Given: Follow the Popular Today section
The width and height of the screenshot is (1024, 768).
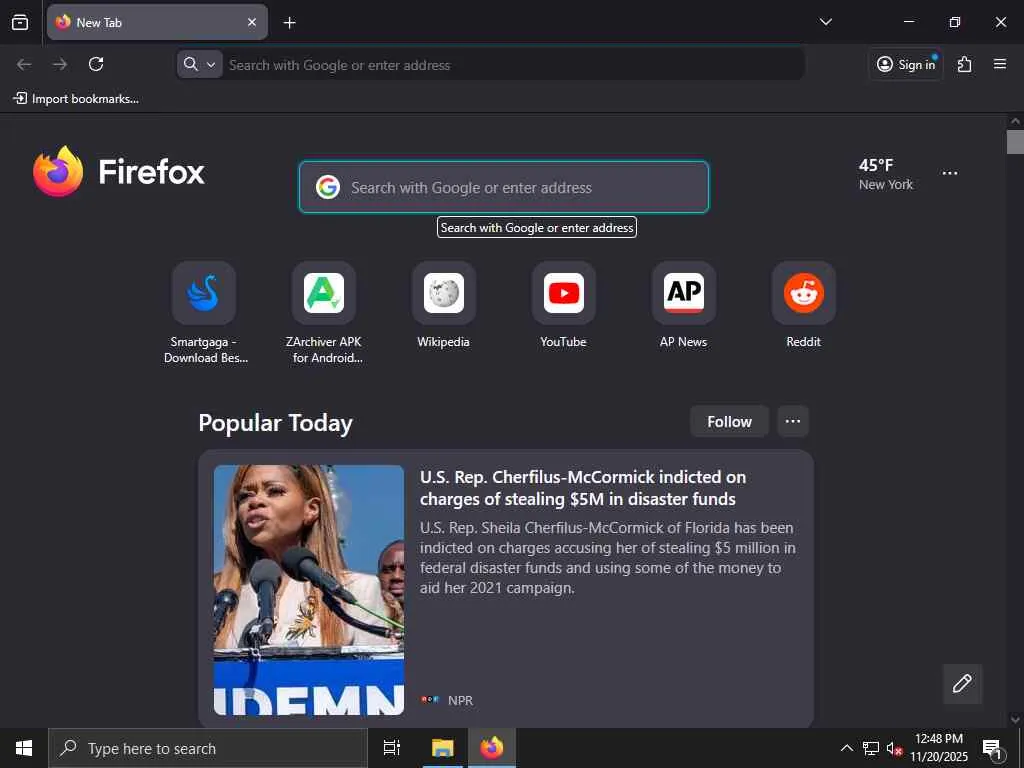Looking at the screenshot, I should tap(729, 422).
